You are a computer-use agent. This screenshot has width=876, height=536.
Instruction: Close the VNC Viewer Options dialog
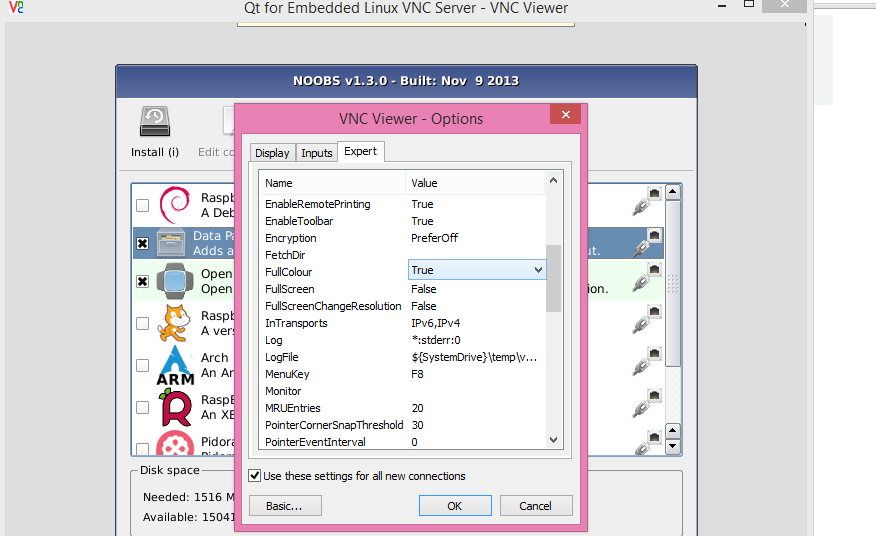point(565,114)
